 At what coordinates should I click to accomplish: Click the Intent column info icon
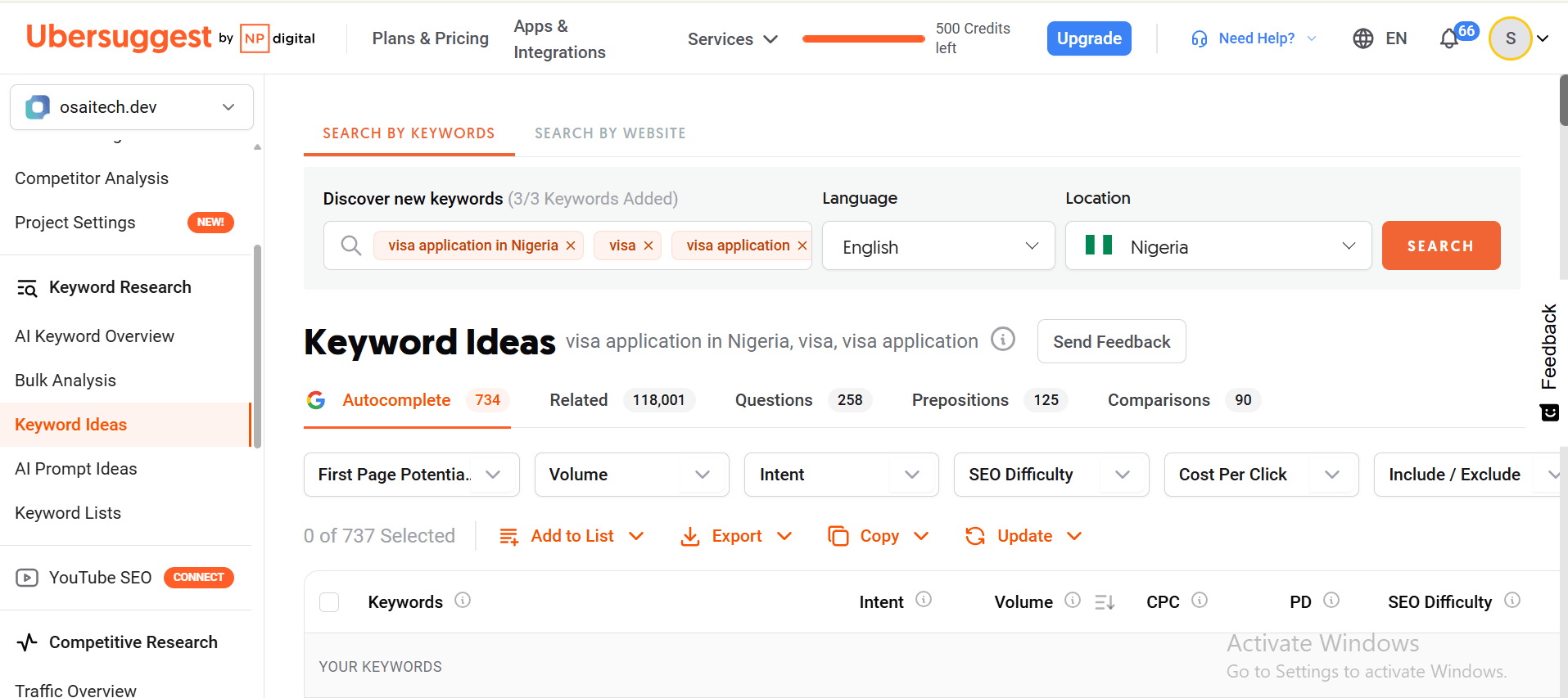click(x=924, y=600)
